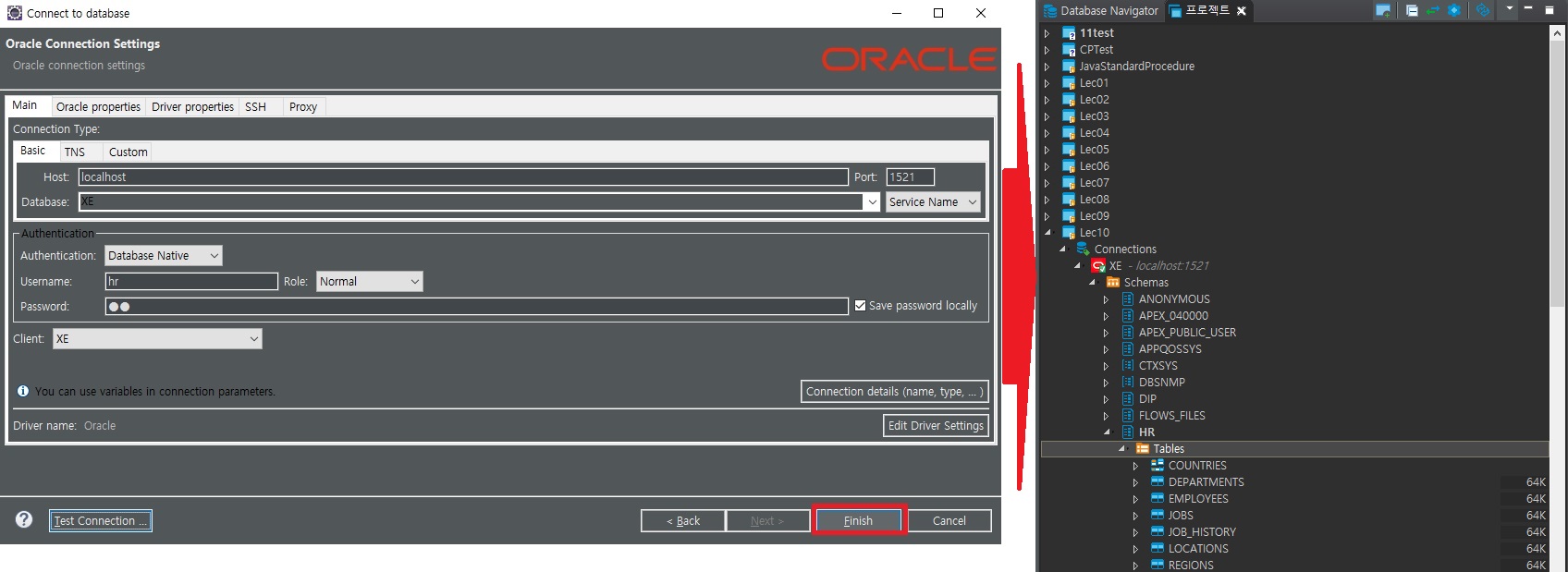Viewport: 1568px width, 572px height.
Task: Click the help question mark icon
Action: tap(24, 519)
